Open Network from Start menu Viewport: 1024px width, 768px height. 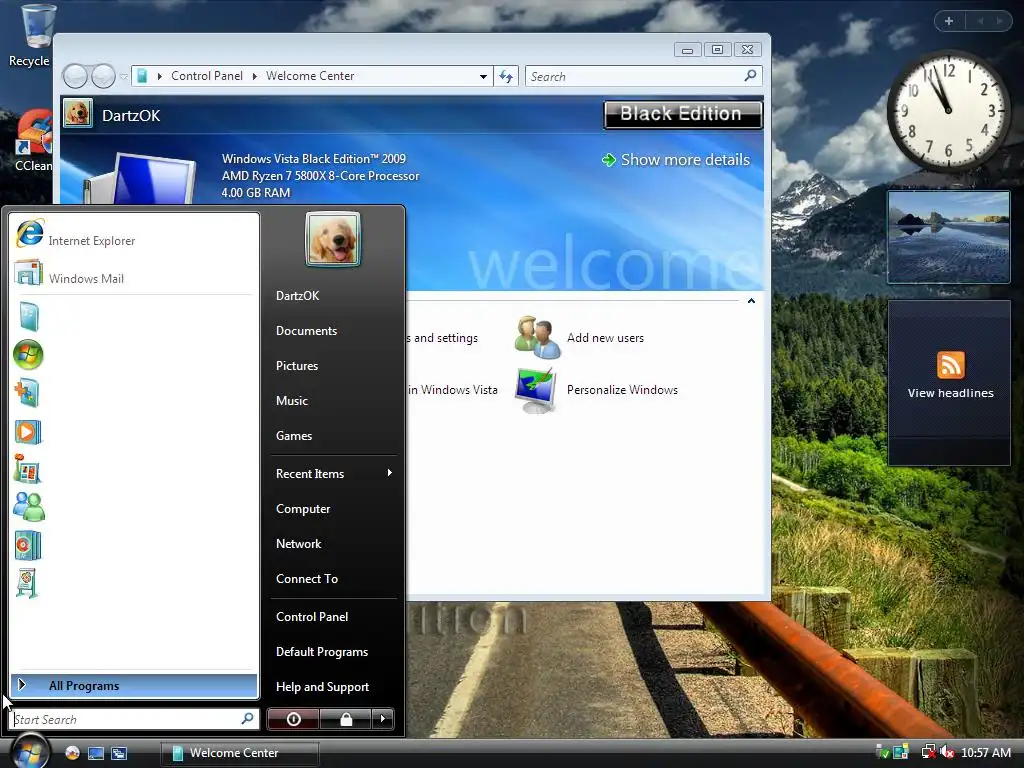click(298, 543)
